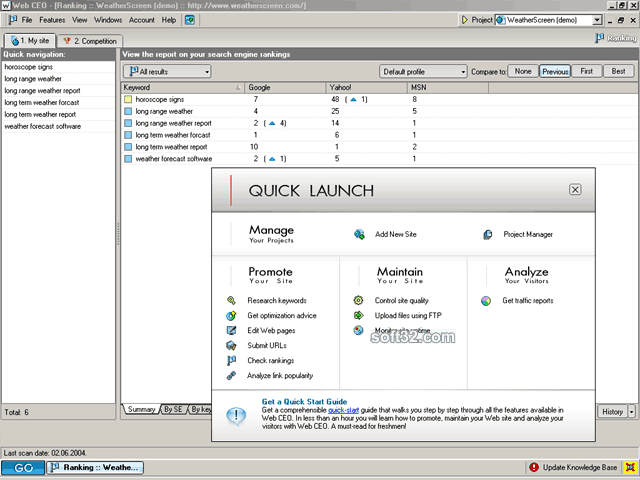
Task: Click the Get optimization advice icon
Action: tap(231, 316)
